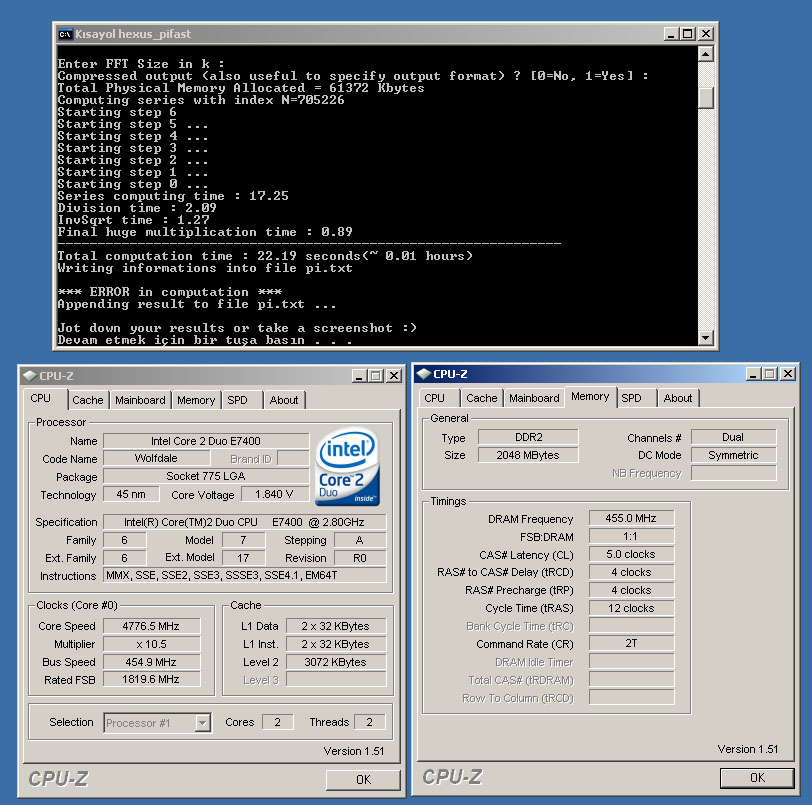812x805 pixels.
Task: Click the DC Mode value Symmetric
Action: point(733,455)
